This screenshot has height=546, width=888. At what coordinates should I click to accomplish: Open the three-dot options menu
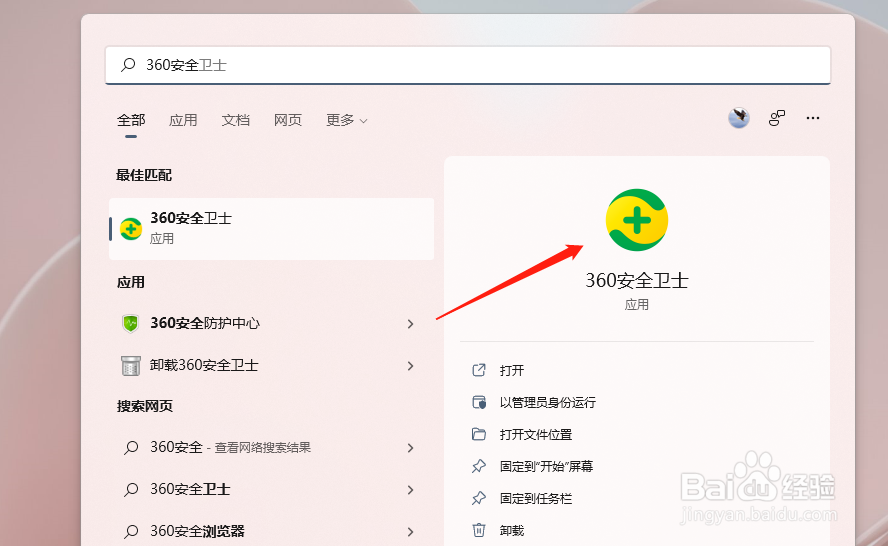[x=813, y=118]
